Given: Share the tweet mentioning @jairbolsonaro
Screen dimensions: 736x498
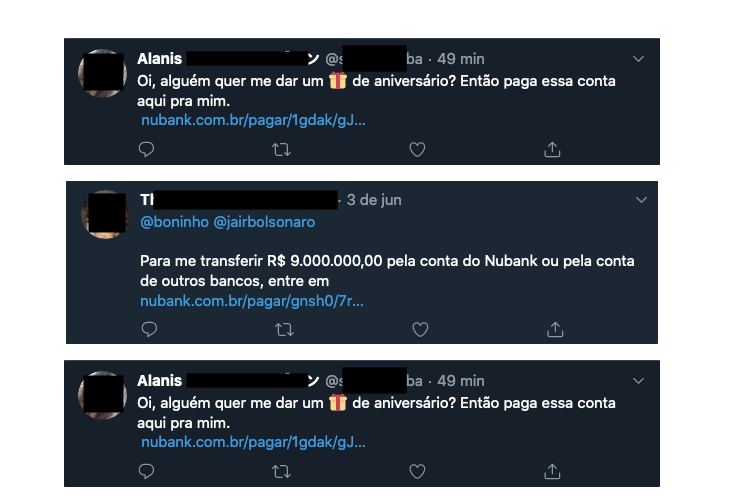Looking at the screenshot, I should [x=555, y=329].
